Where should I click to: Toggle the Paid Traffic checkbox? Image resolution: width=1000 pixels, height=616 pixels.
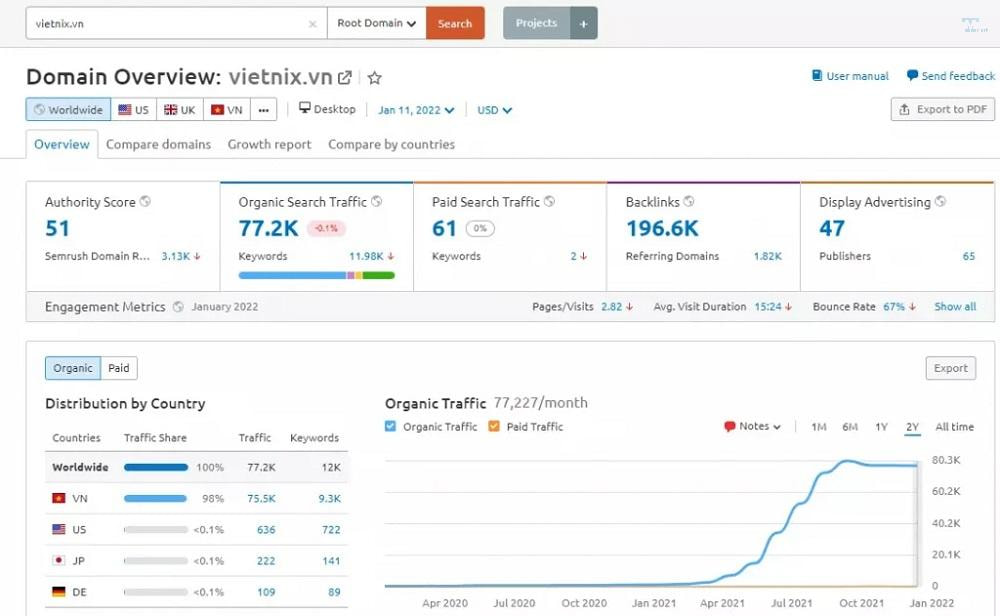point(494,426)
